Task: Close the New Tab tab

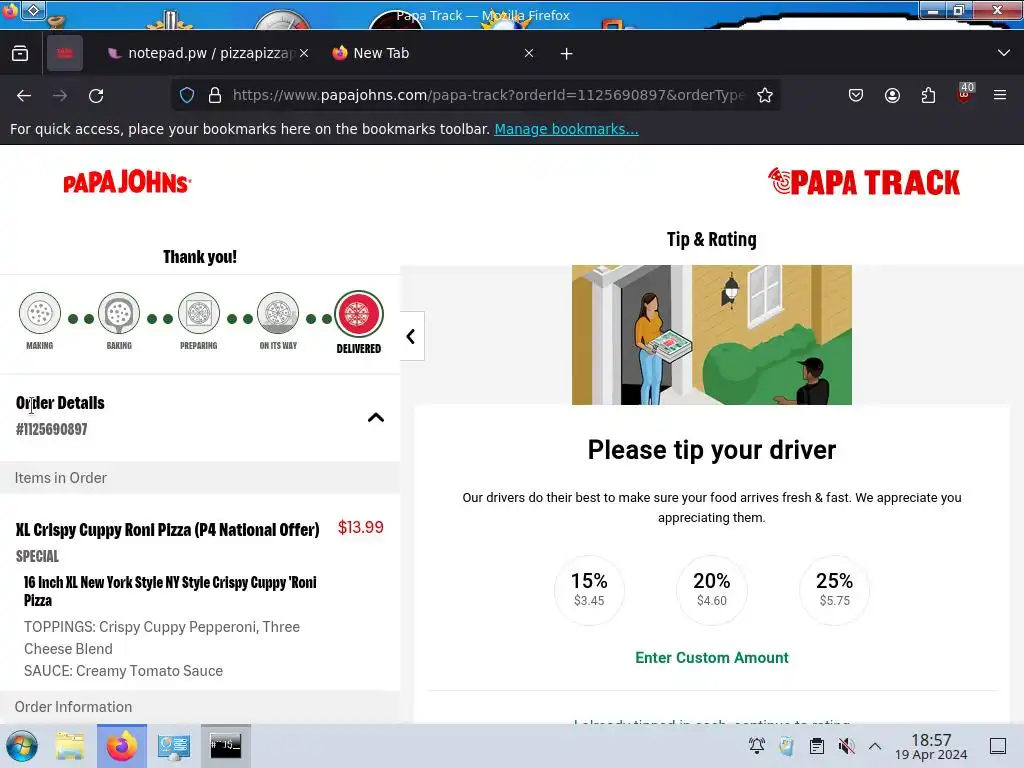Action: [x=529, y=54]
